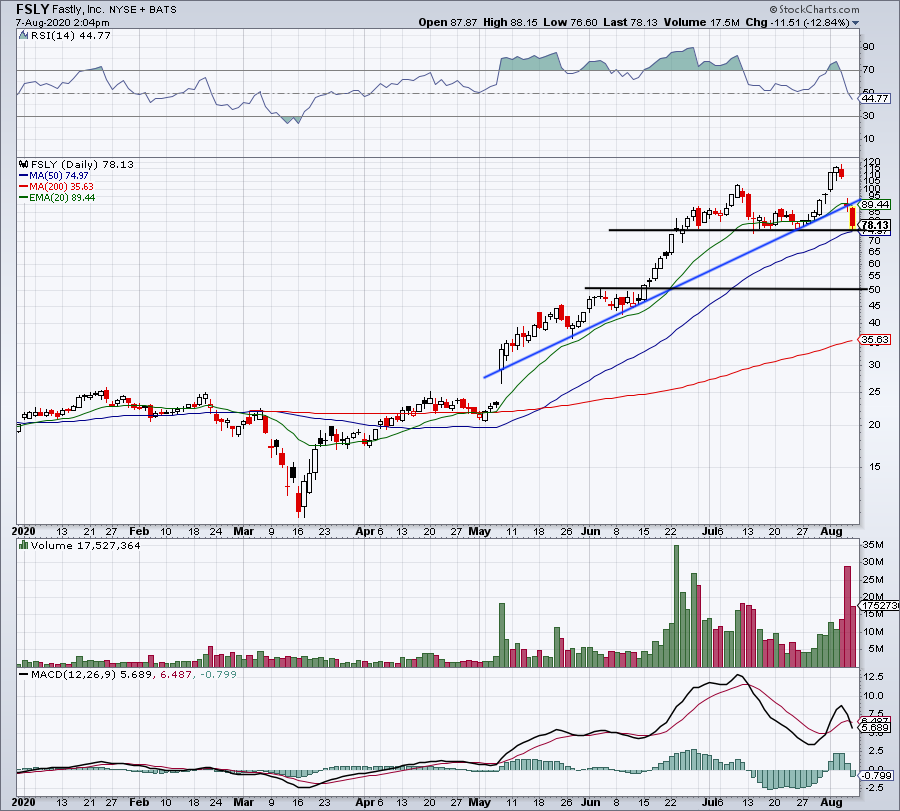Open the blue dropdown arrow beside the Chg value

point(855,23)
